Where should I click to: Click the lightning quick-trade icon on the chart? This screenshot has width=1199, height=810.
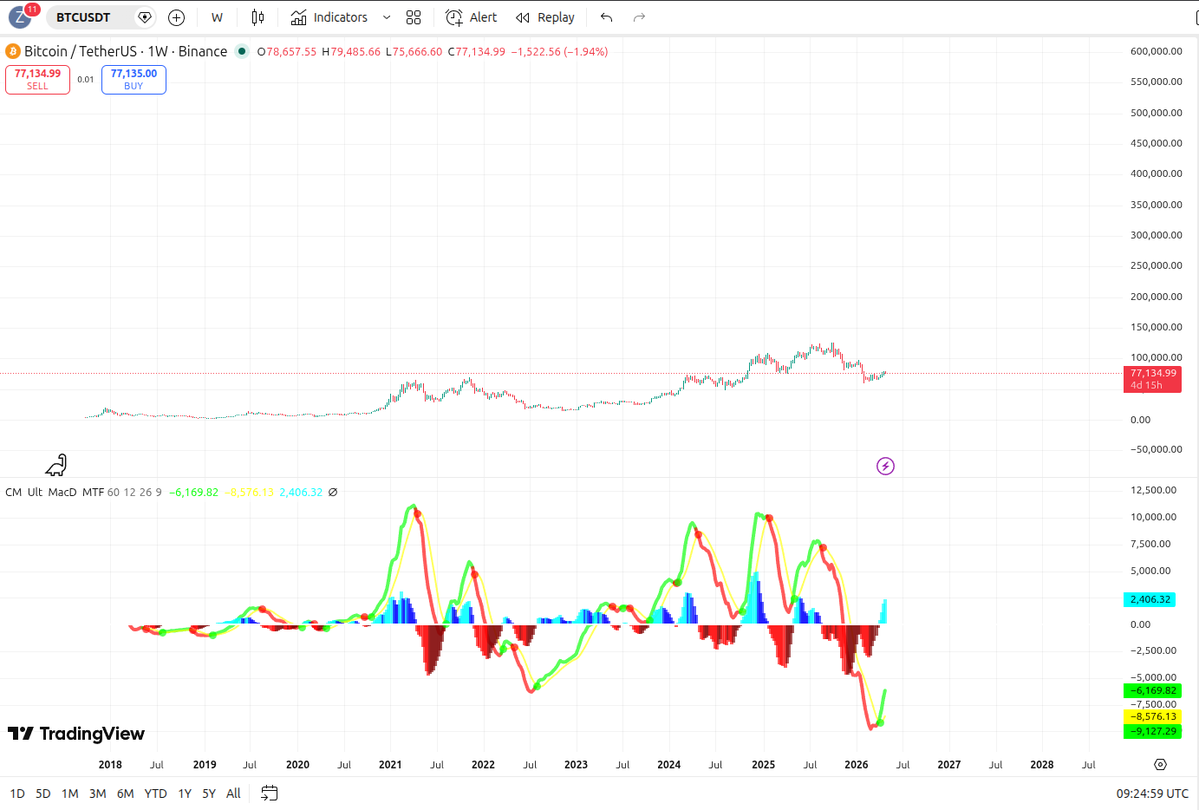pos(885,466)
